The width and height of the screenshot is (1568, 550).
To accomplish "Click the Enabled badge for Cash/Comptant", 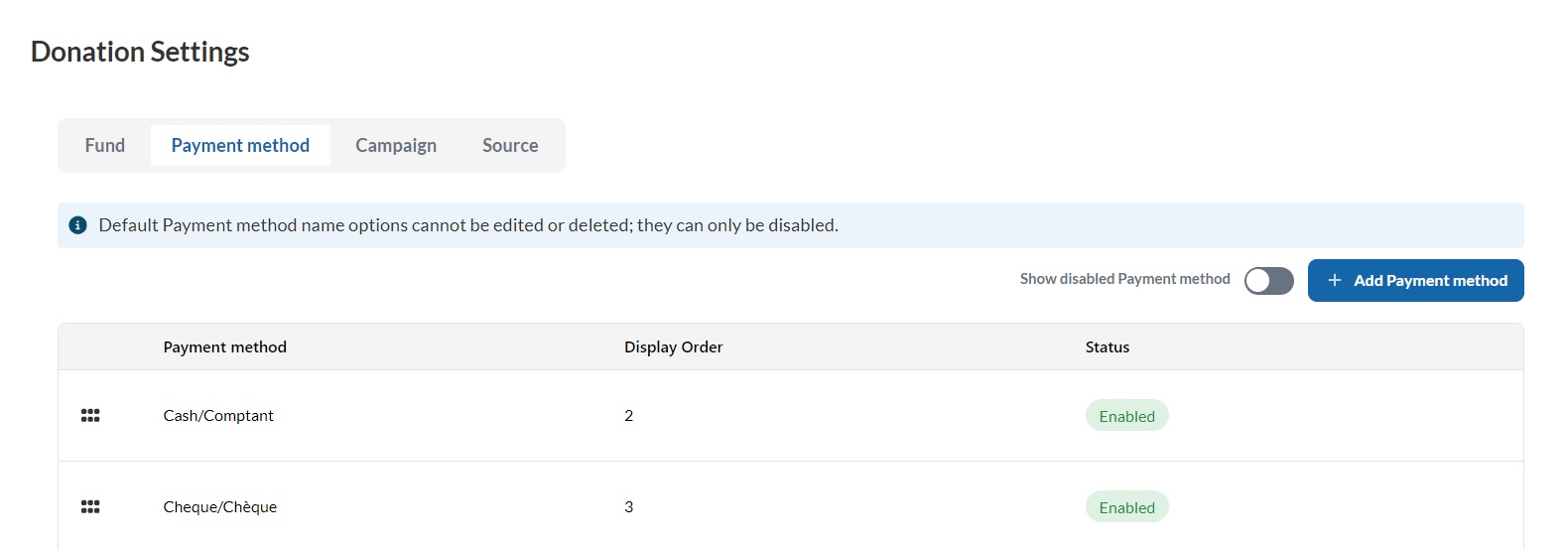I will point(1127,416).
